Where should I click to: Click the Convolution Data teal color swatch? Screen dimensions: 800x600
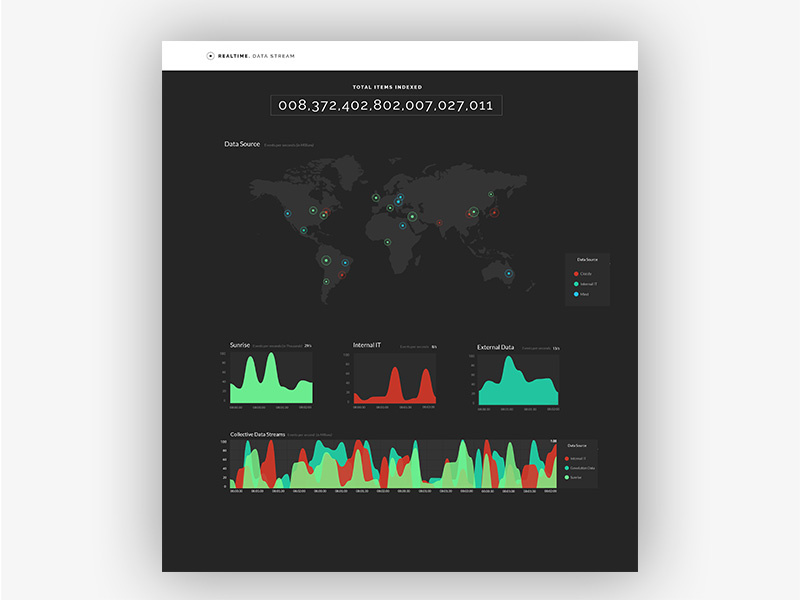(566, 466)
